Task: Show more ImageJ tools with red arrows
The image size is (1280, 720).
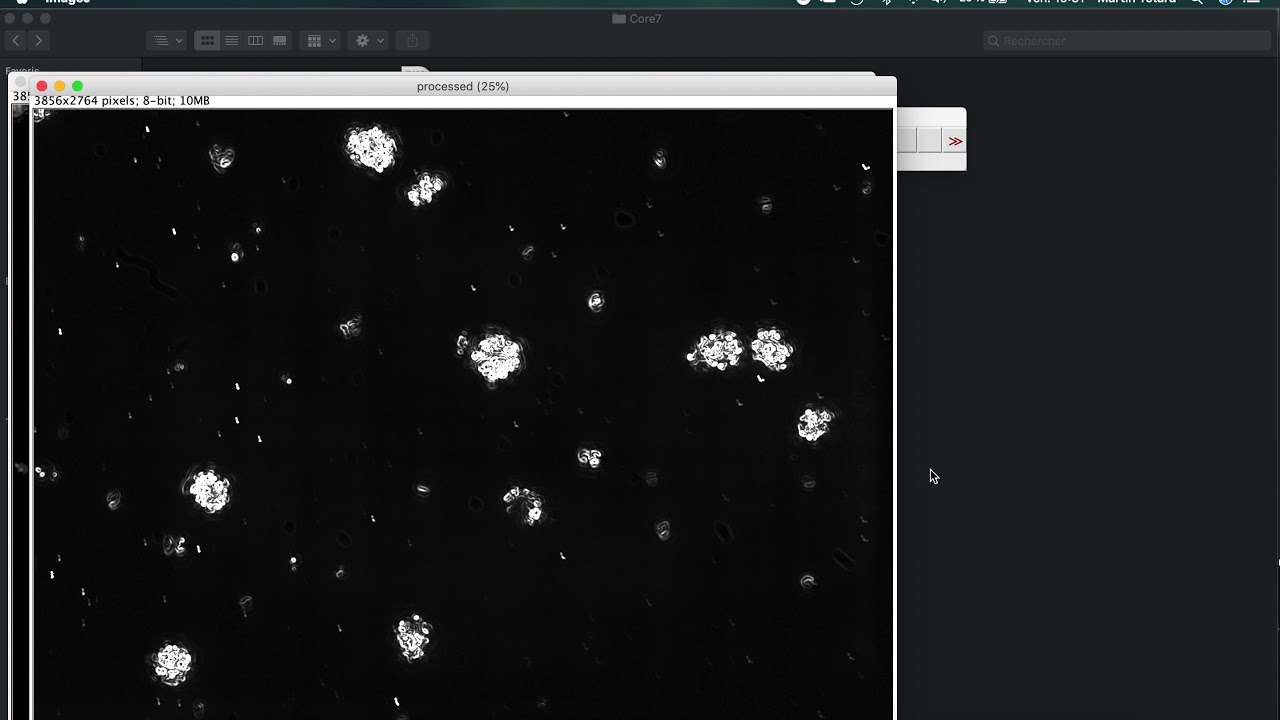Action: click(955, 141)
